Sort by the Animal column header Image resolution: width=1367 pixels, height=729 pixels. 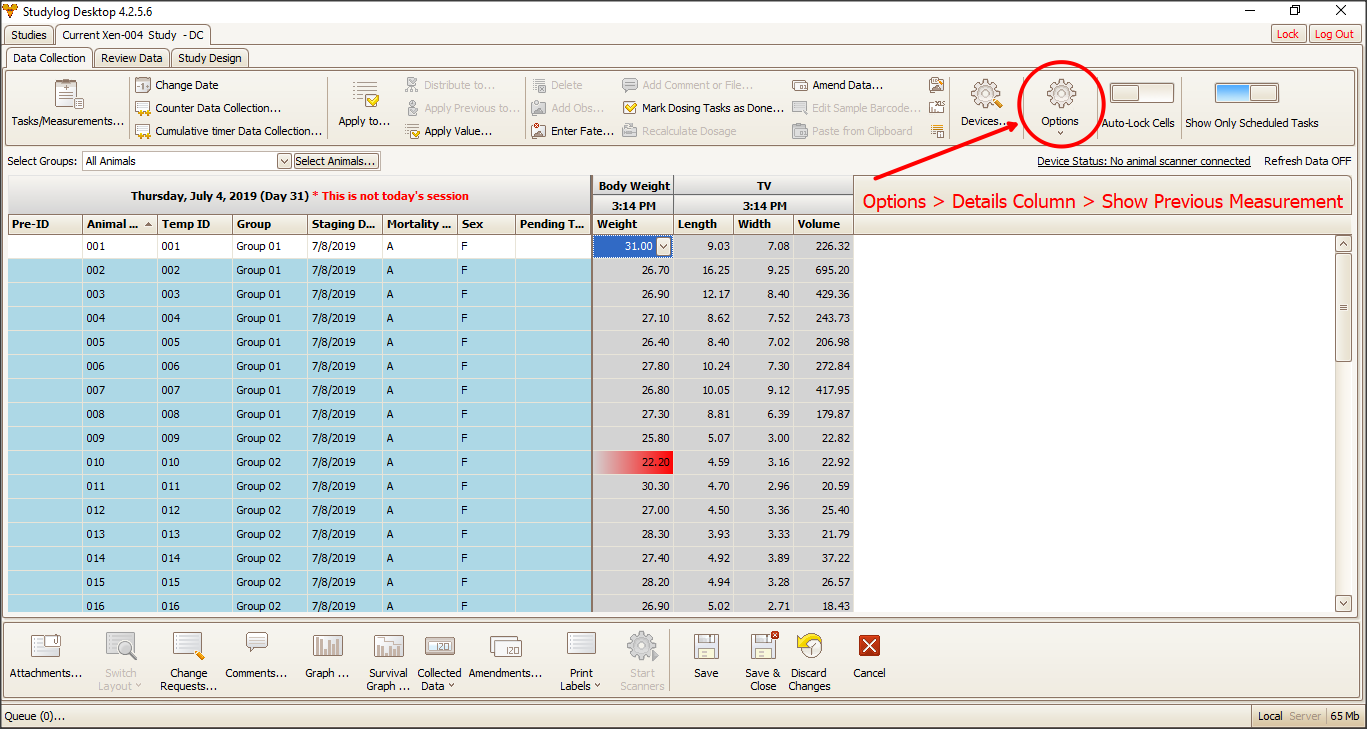click(119, 224)
